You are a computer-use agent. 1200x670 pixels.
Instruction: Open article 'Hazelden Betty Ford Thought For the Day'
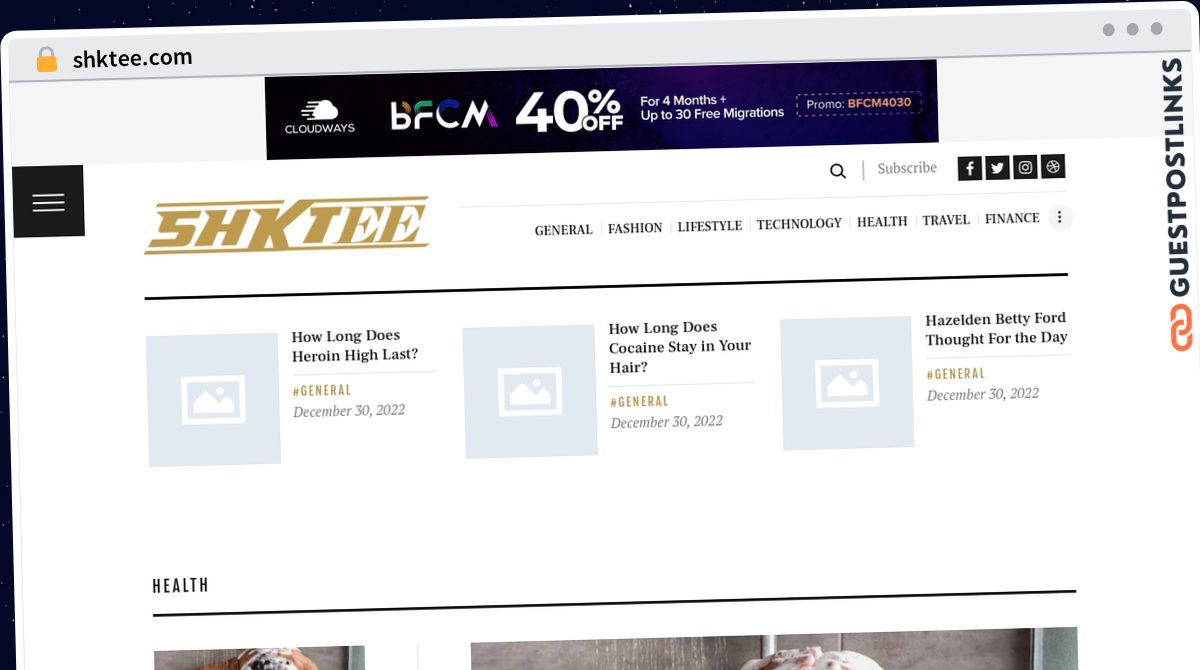pos(996,329)
